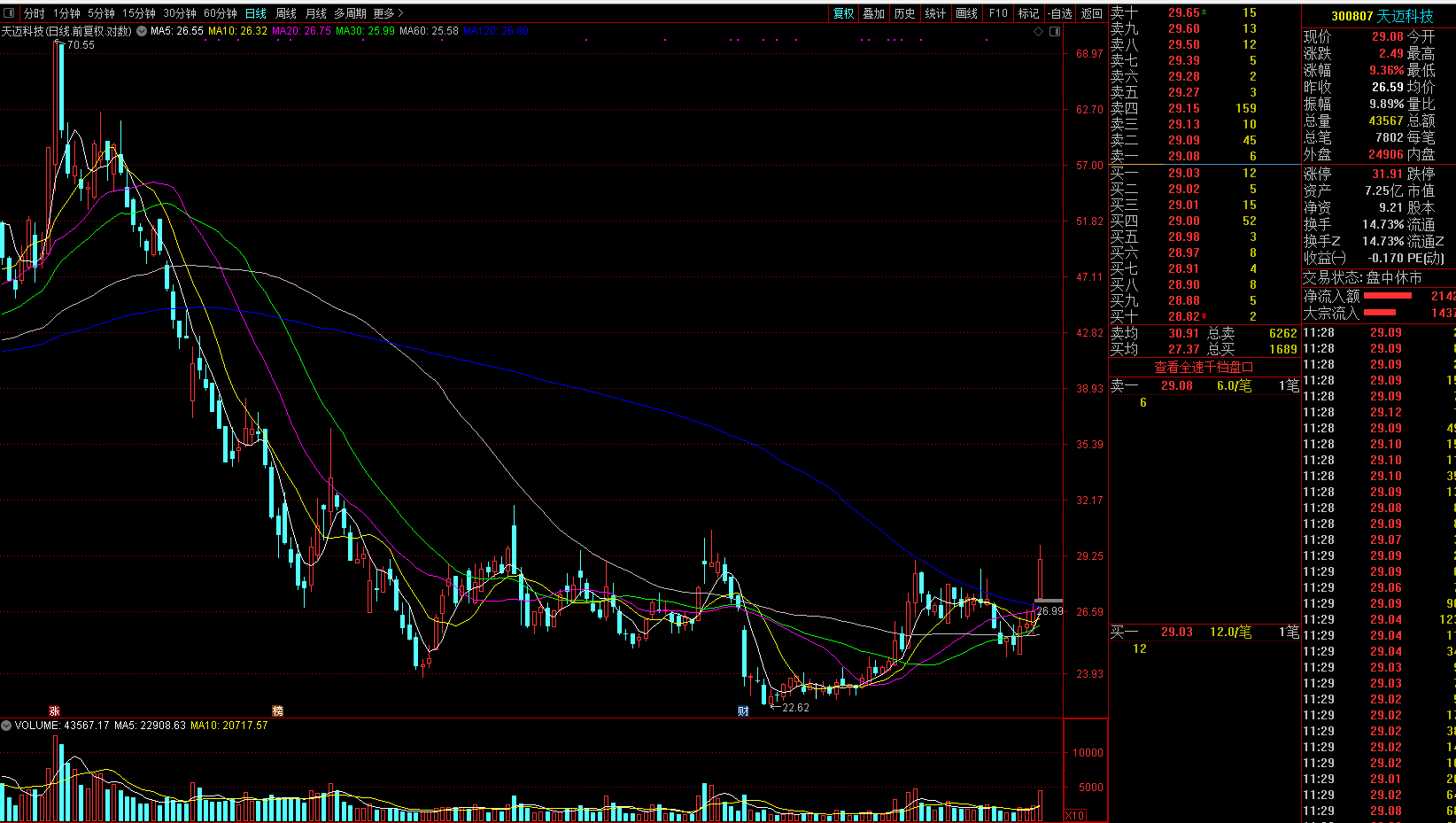Expand the 更多 periods dropdown
Viewport: 1456px width, 823px height.
388,13
